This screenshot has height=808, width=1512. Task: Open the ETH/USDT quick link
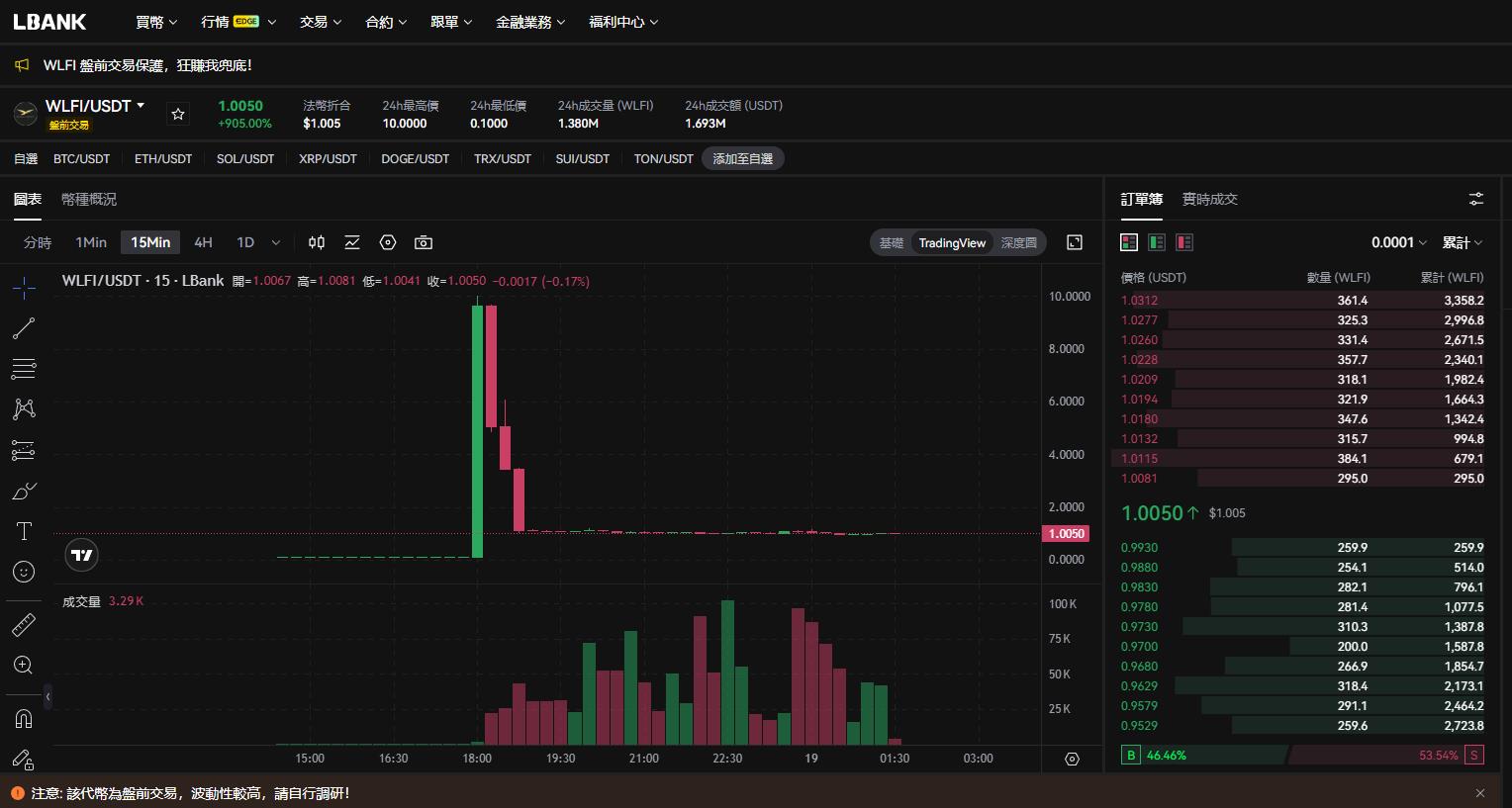(x=163, y=158)
